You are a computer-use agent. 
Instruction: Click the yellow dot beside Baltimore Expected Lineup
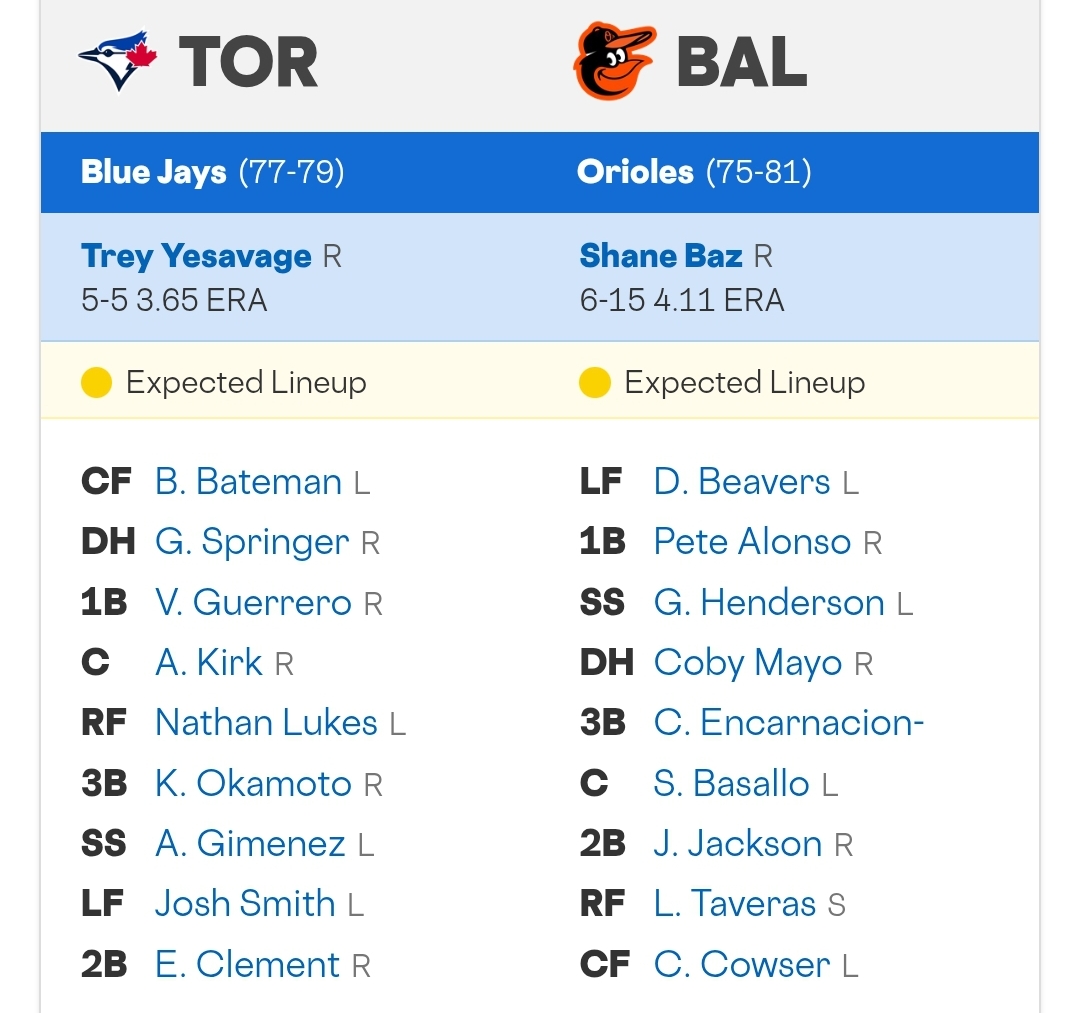tap(595, 382)
